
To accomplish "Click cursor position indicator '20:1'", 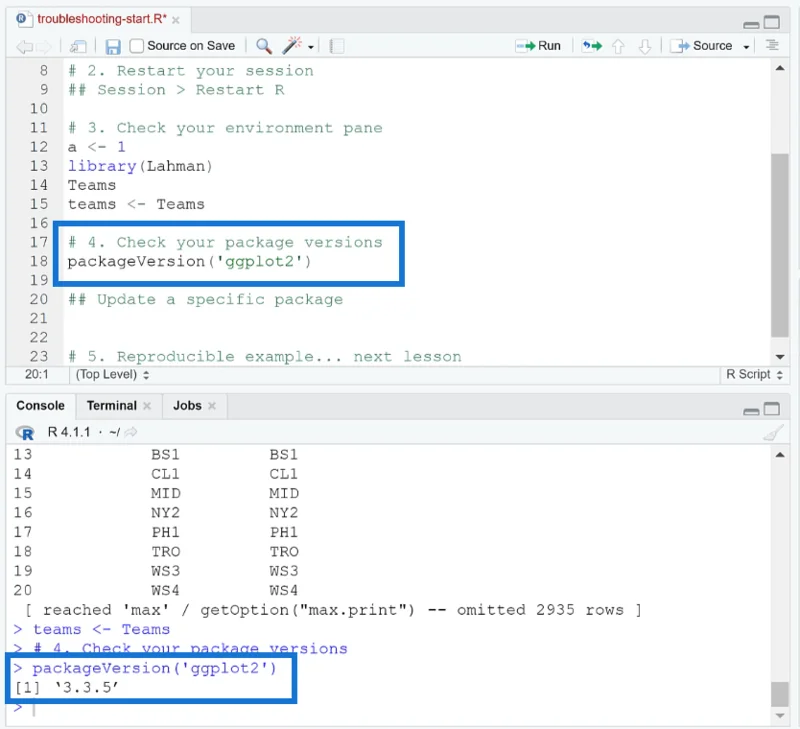I will tap(36, 374).
